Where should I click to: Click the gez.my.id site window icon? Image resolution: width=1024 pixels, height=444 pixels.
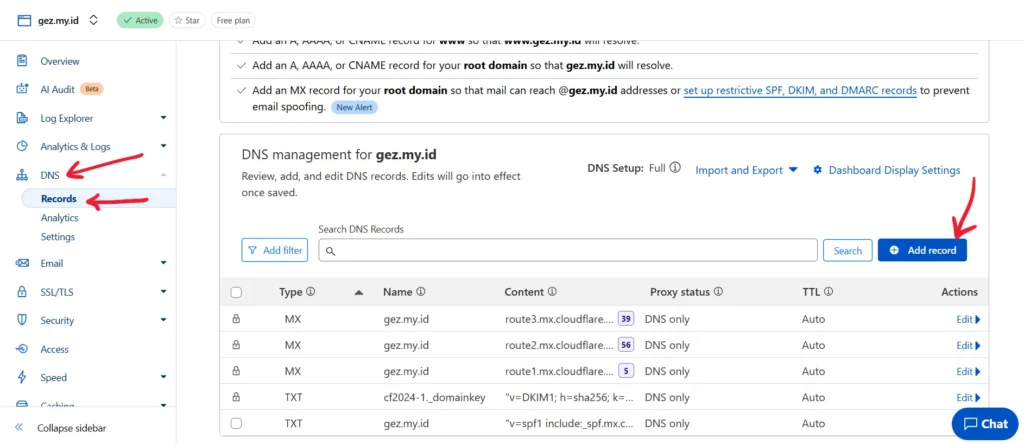24,20
